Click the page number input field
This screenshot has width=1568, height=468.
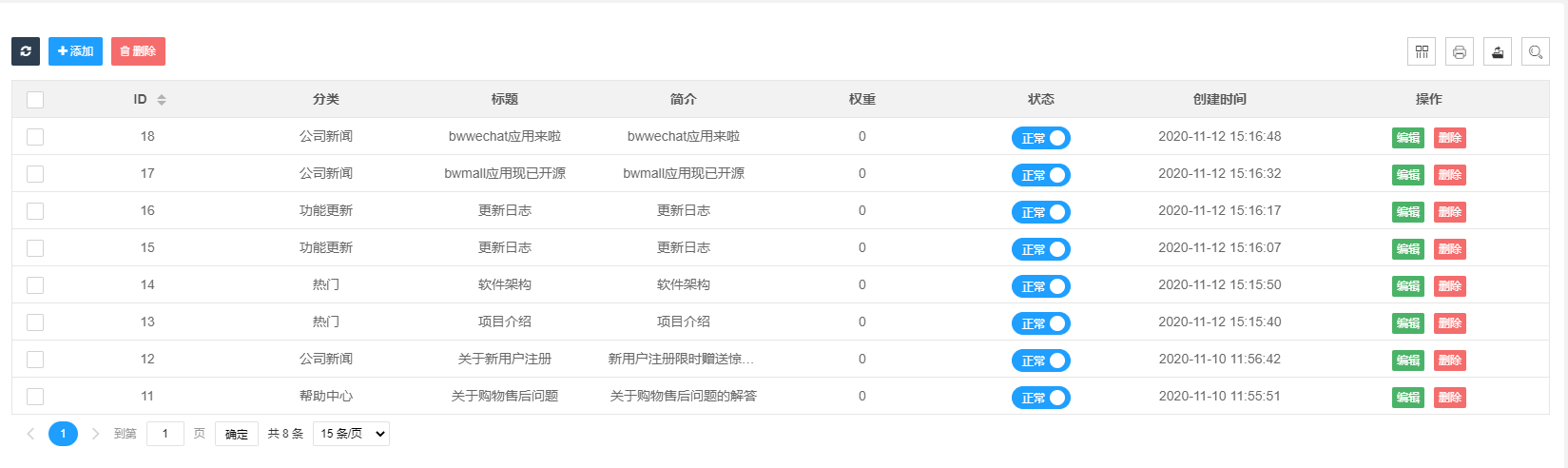[x=165, y=434]
